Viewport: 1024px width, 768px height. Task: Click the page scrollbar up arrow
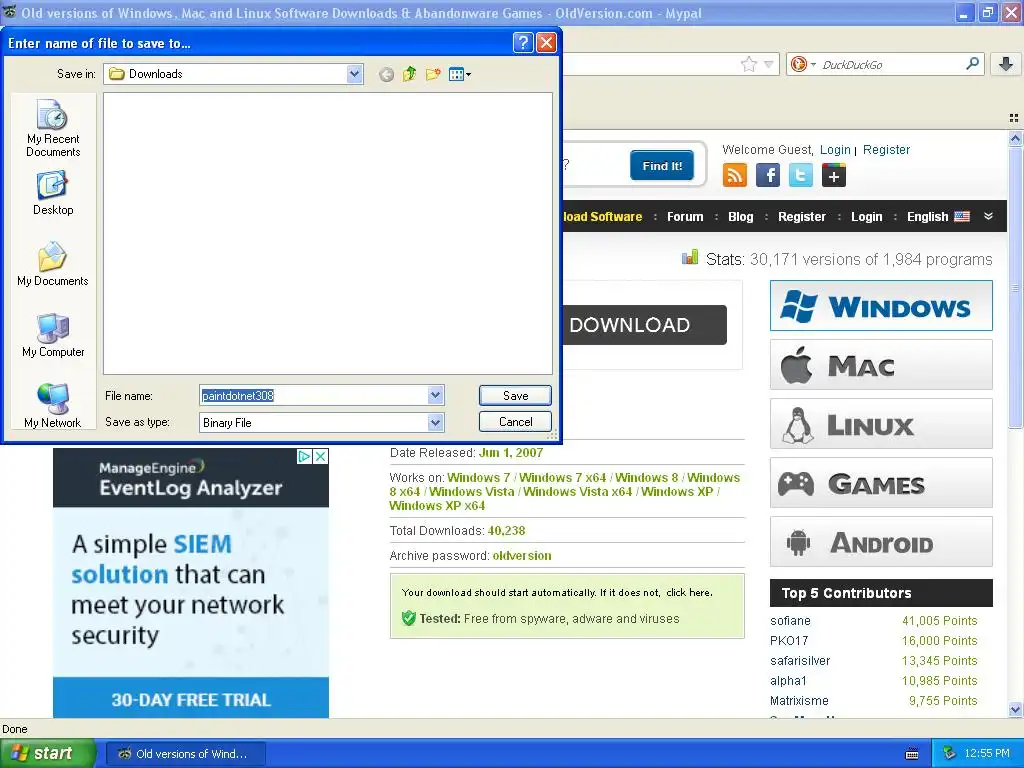(x=1015, y=138)
